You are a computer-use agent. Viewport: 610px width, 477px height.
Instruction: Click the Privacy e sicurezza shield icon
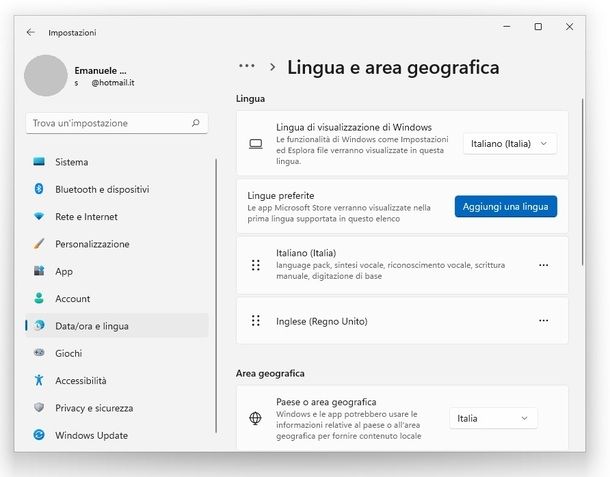click(39, 407)
